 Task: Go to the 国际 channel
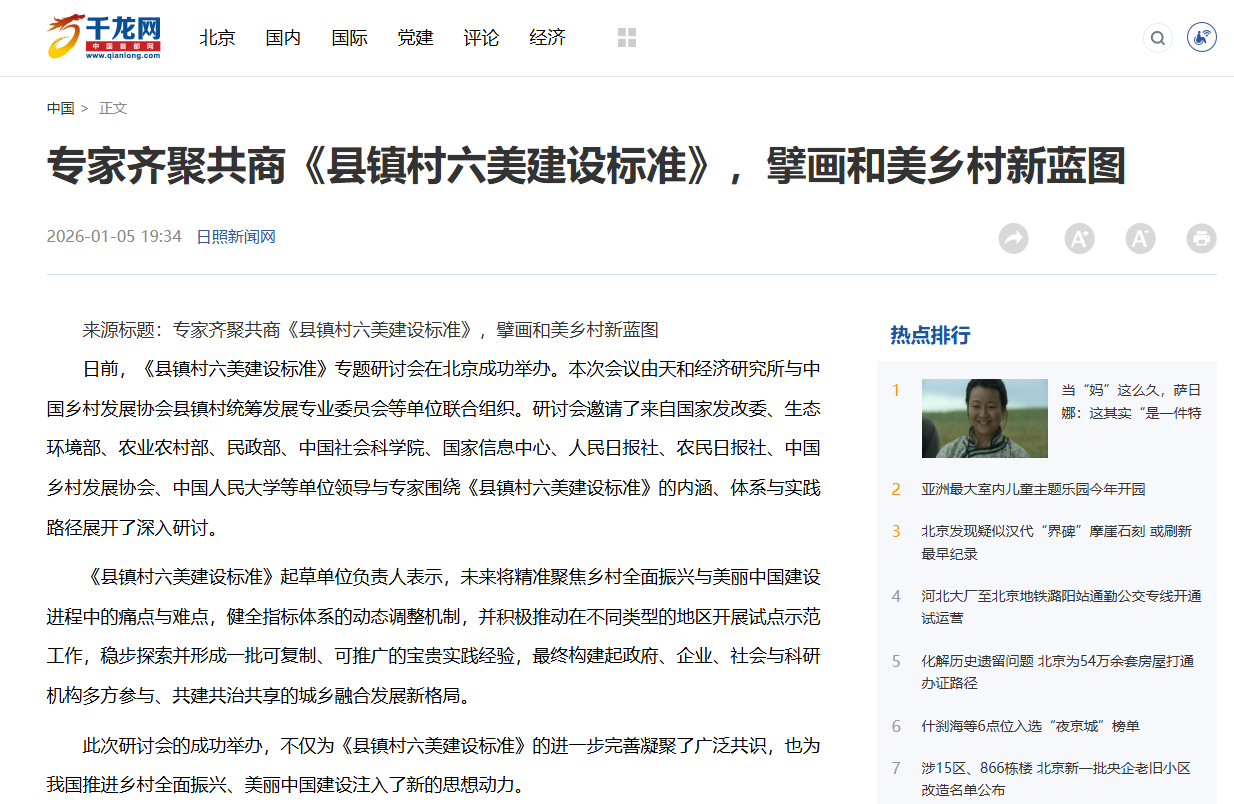[349, 38]
